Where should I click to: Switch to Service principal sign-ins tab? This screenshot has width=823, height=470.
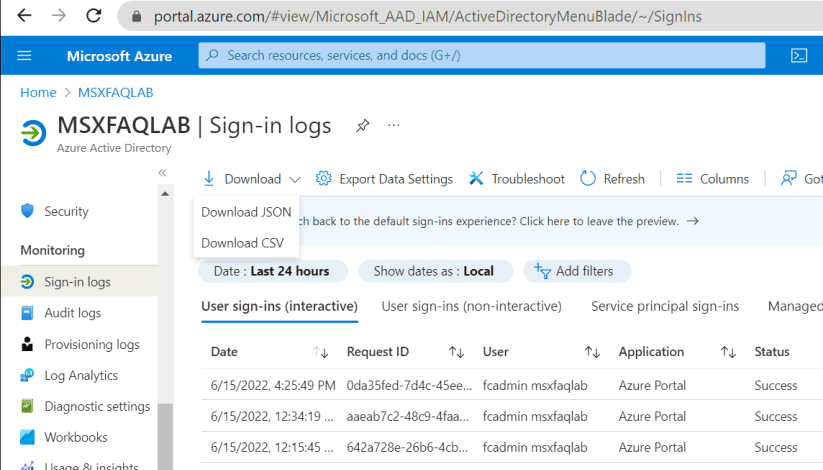pos(665,306)
